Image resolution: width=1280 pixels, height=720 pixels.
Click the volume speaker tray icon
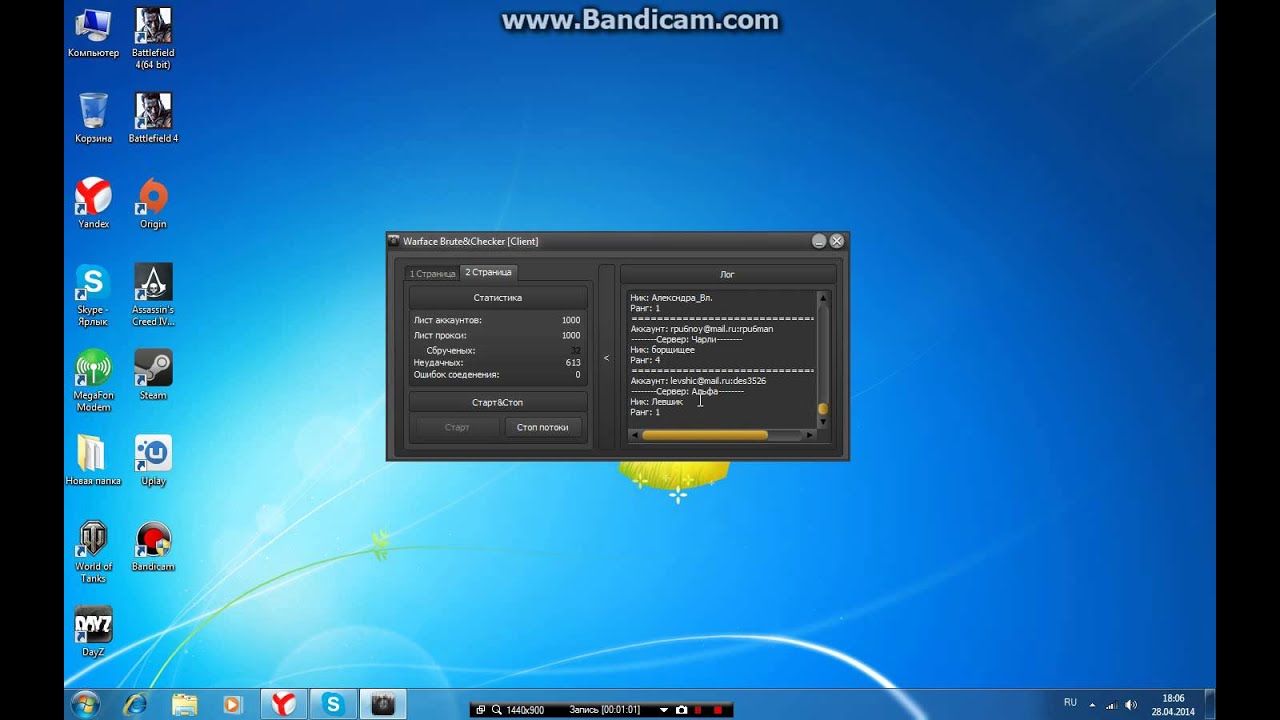tap(1130, 704)
